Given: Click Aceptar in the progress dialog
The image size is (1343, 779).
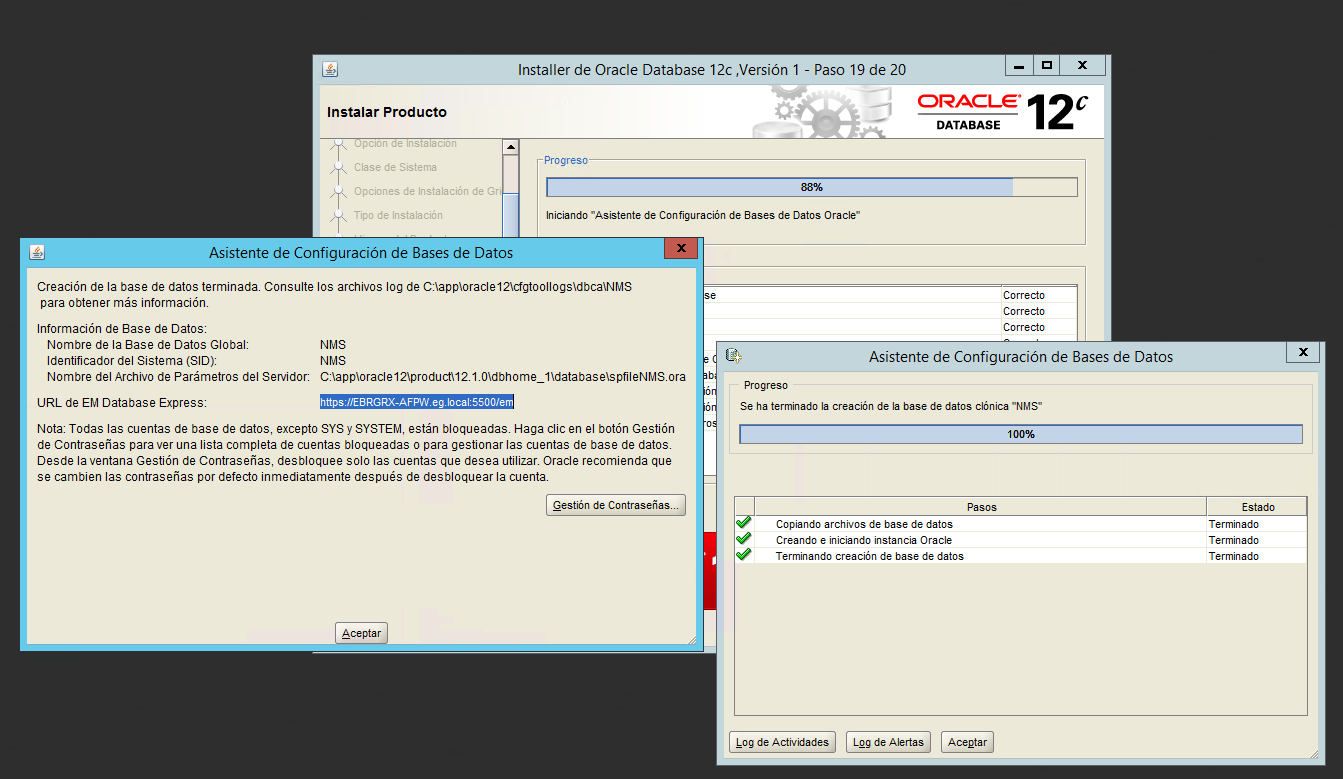Looking at the screenshot, I should pyautogui.click(x=967, y=742).
